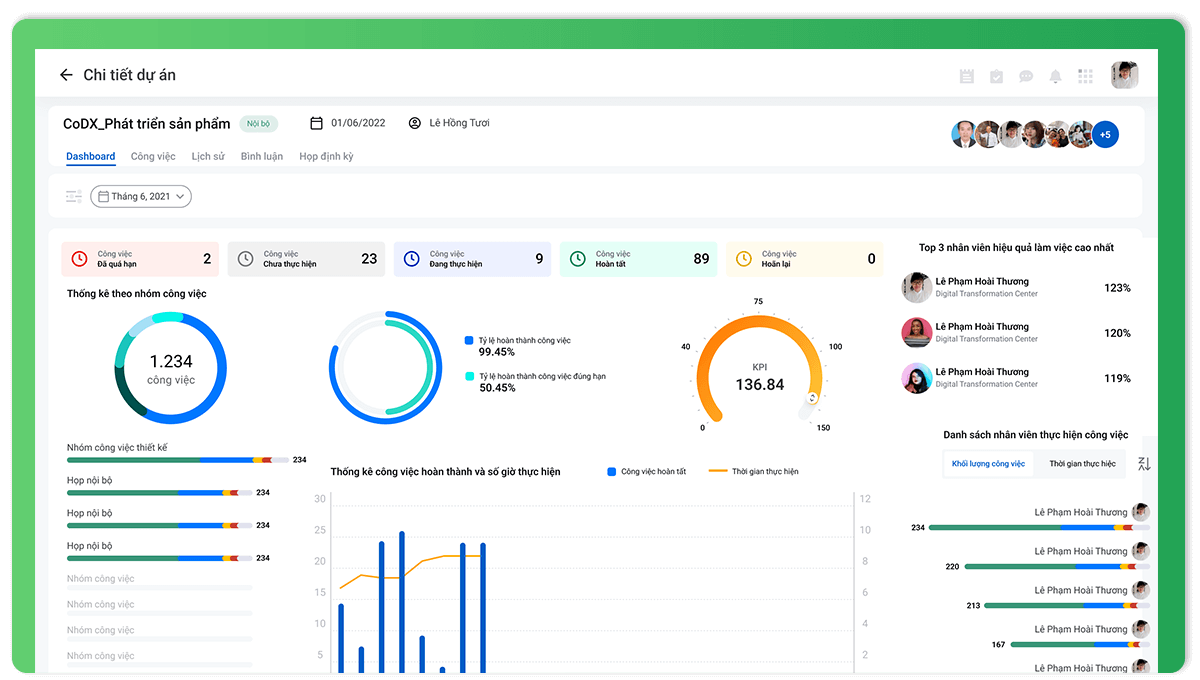Open the notifications bell
This screenshot has height=680, width=1200.
click(x=1055, y=76)
